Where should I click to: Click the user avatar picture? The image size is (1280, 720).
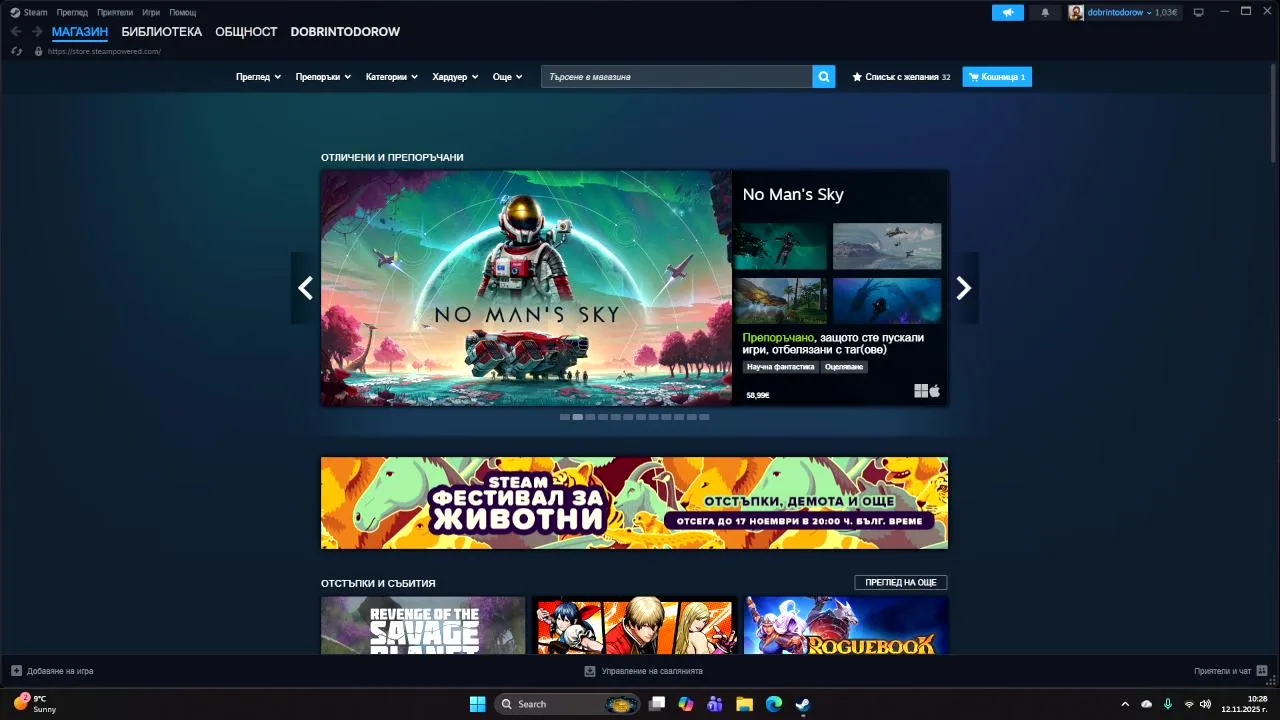1076,12
